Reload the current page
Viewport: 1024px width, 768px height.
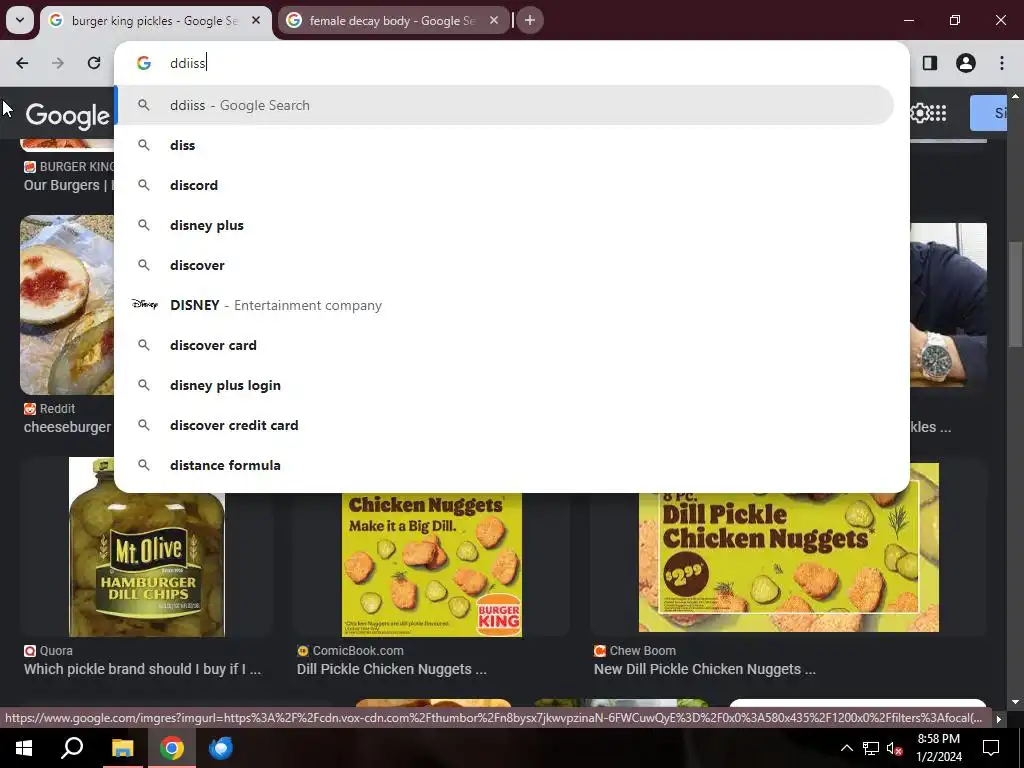coord(93,63)
